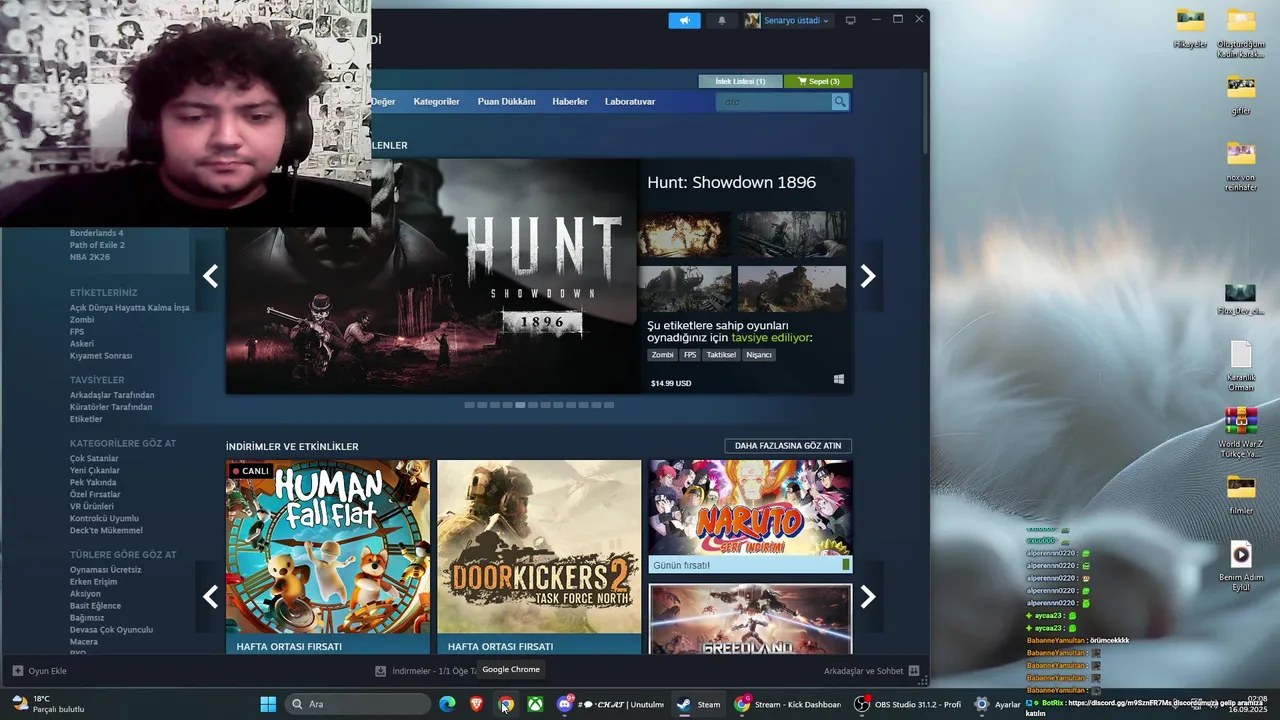Open the Steam notifications bell

[x=722, y=20]
